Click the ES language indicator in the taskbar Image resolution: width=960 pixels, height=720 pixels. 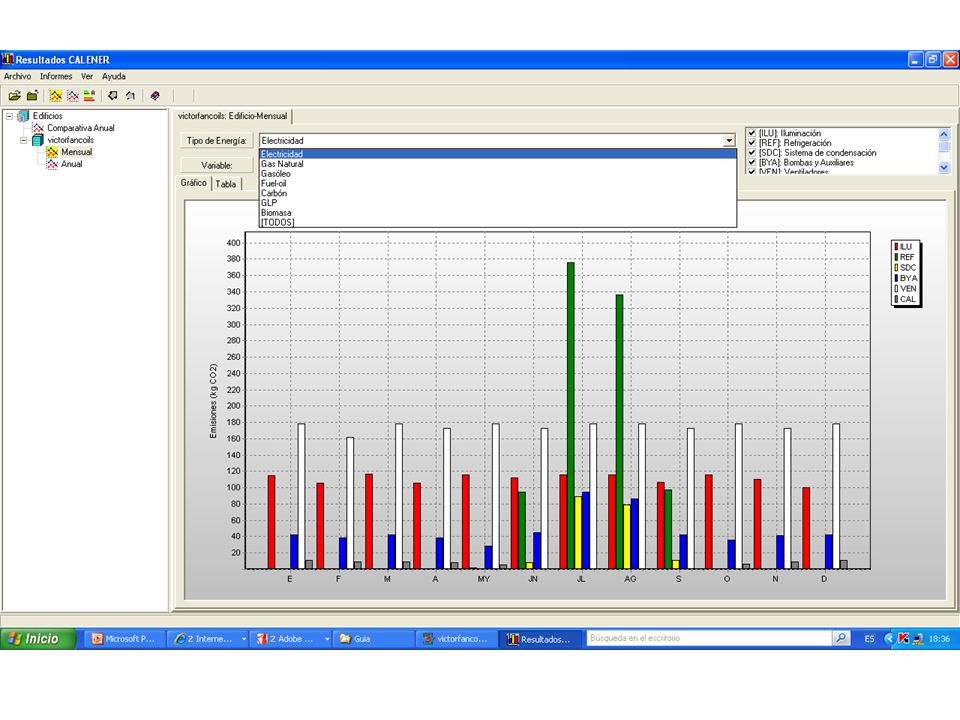pos(869,639)
